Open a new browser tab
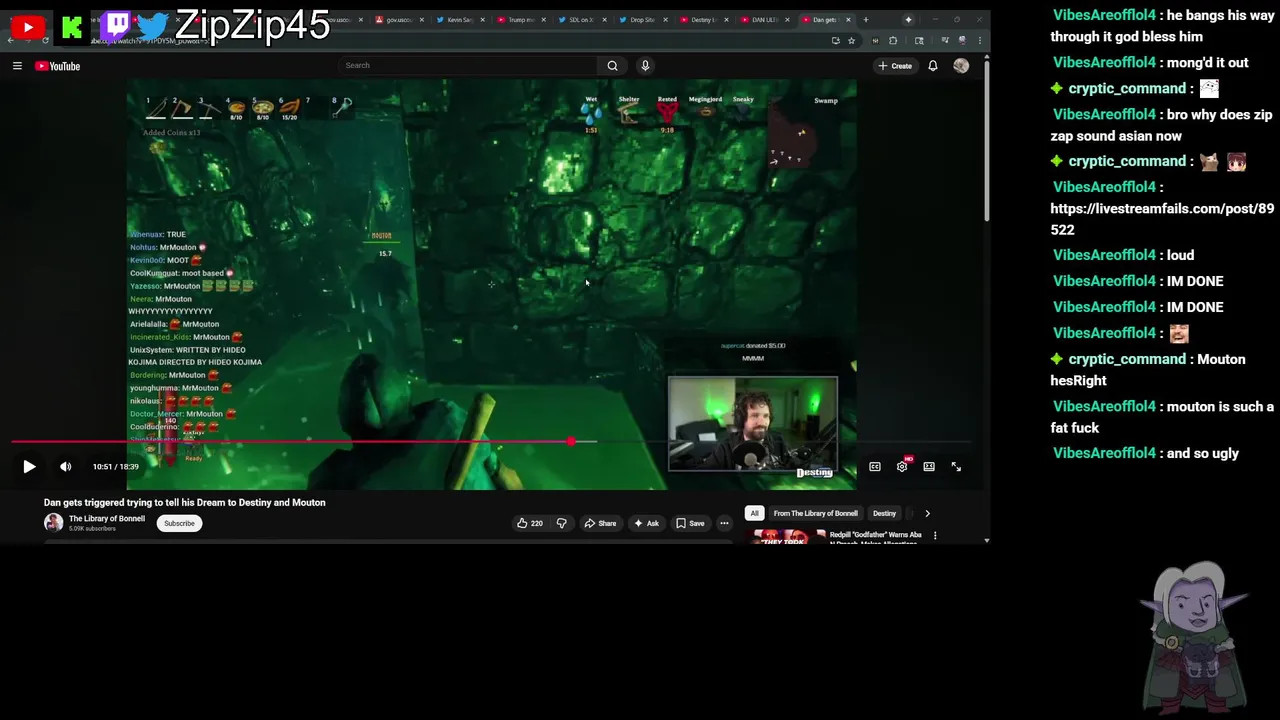This screenshot has height=720, width=1280. (x=866, y=20)
